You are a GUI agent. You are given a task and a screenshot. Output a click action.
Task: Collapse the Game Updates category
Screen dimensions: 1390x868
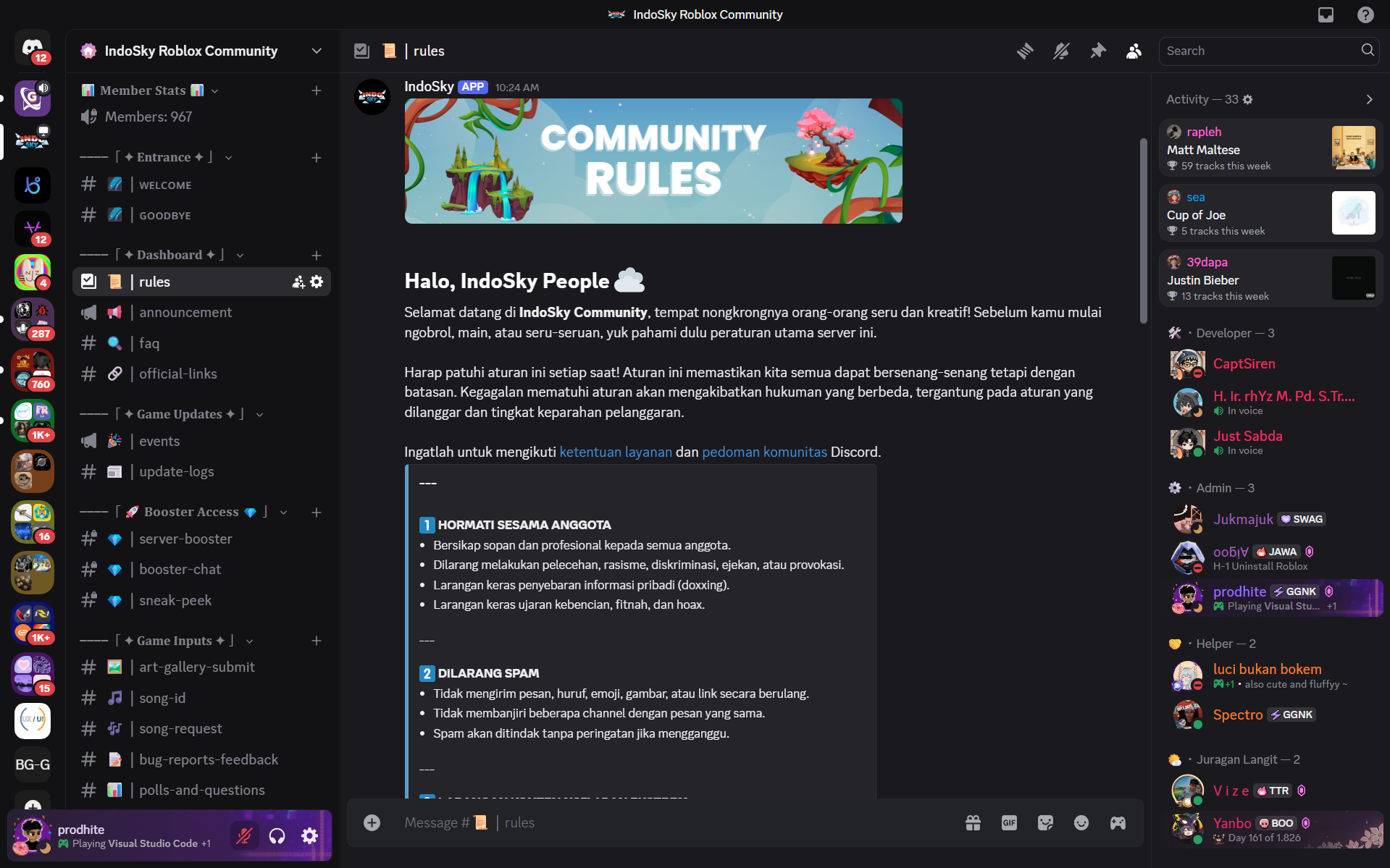172,414
